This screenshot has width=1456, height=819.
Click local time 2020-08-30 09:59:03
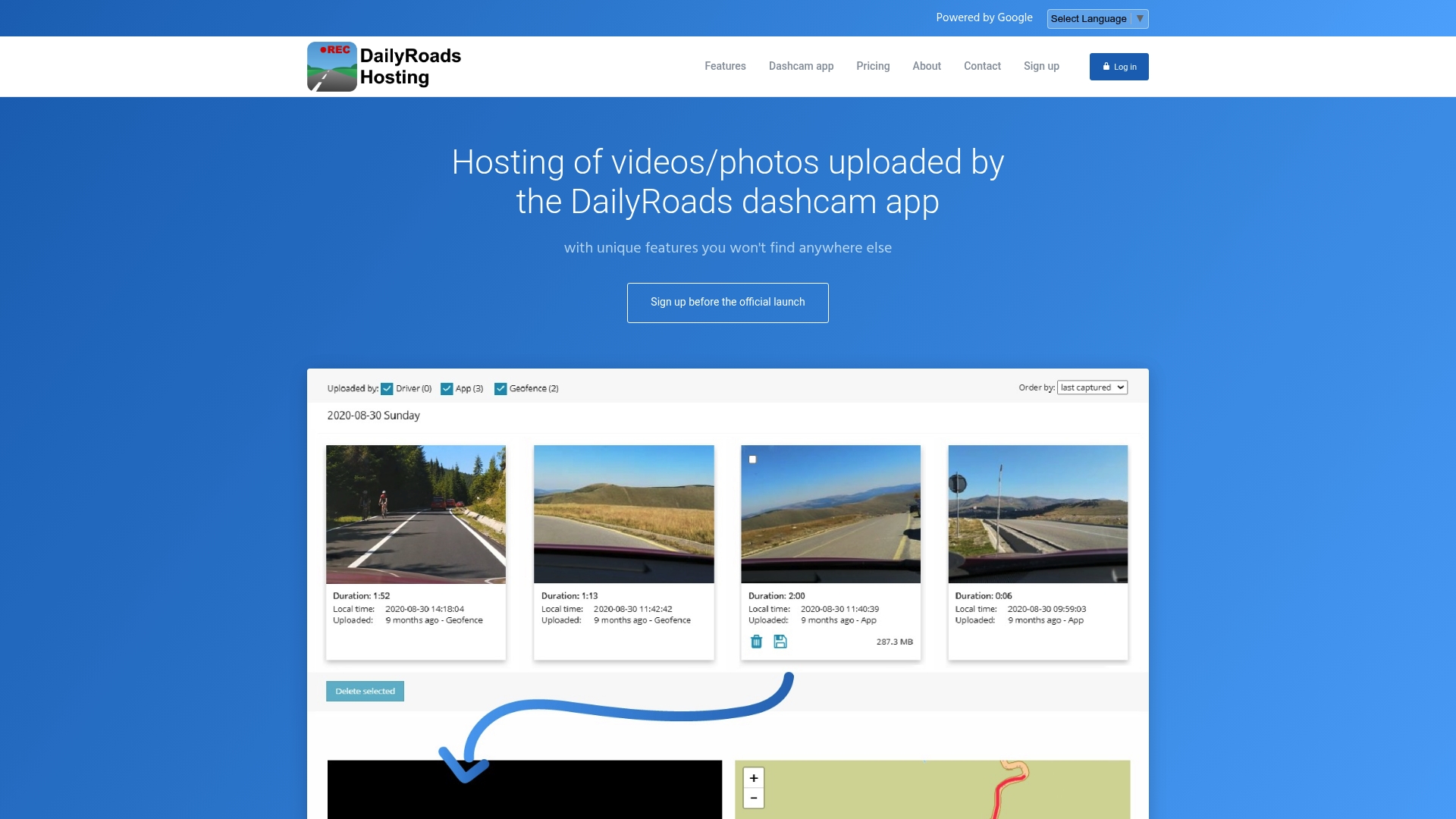(1046, 609)
